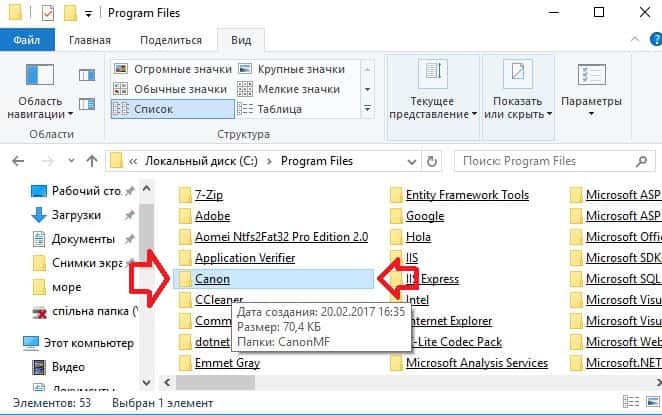Select the Список layout option
Image resolution: width=662 pixels, height=415 pixels.
tap(173, 109)
